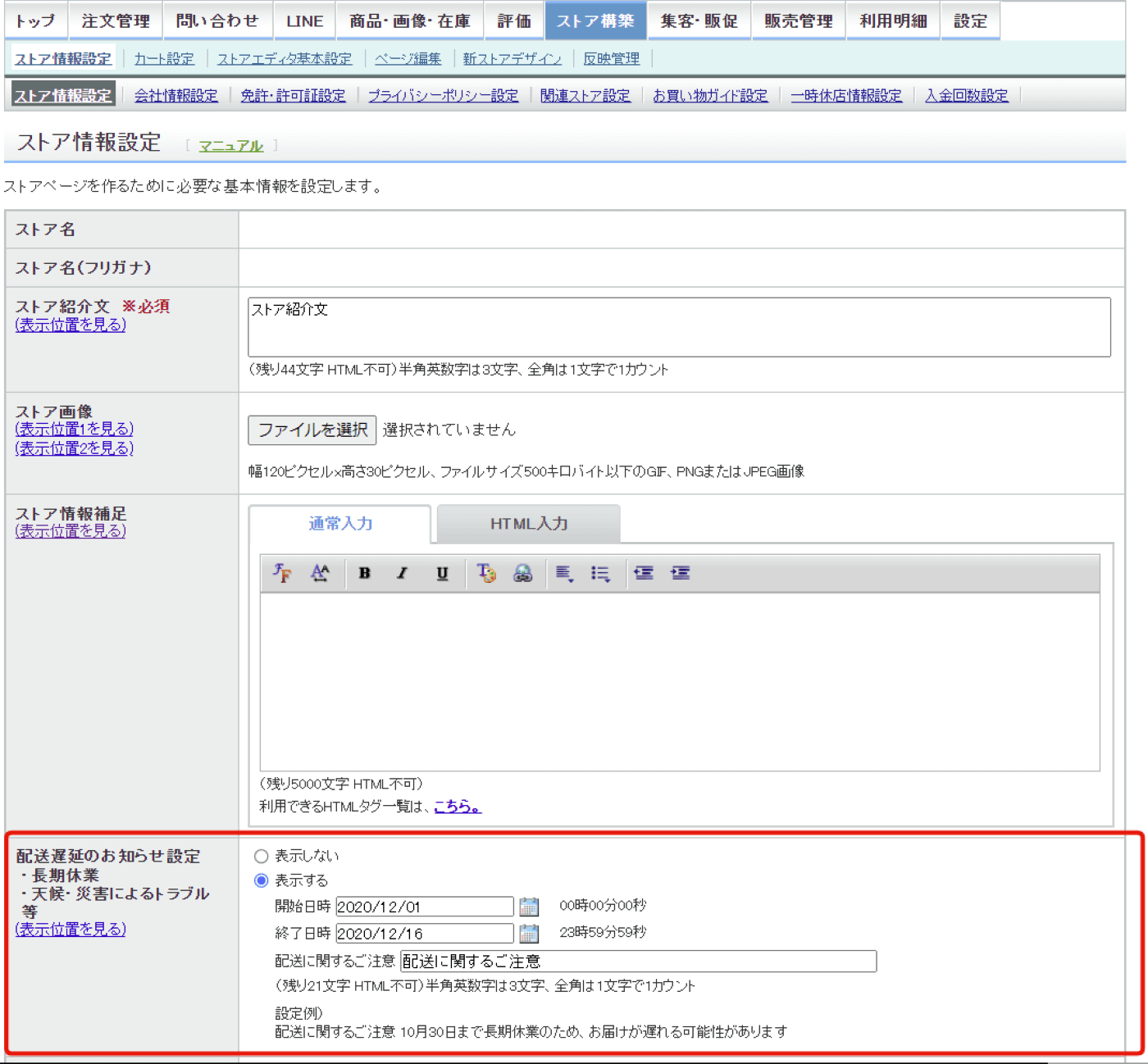Click the increase indent icon

pos(681,573)
